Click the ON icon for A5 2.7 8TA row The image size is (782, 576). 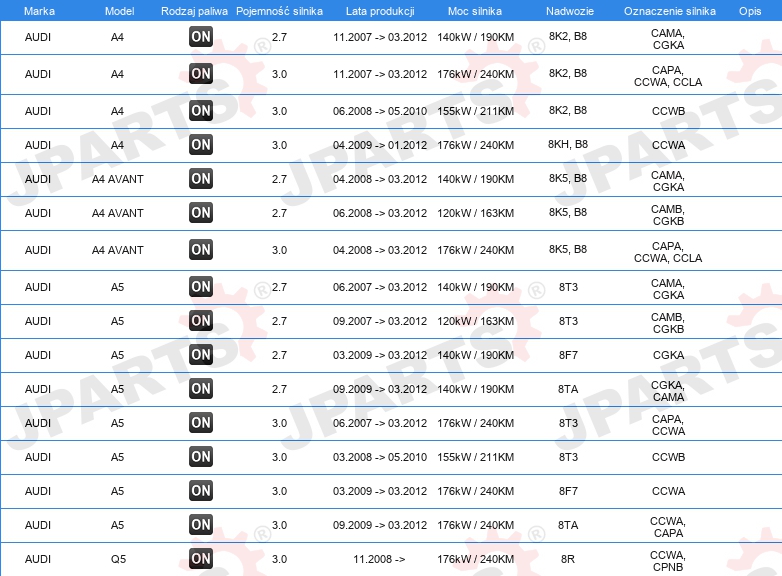tap(201, 388)
